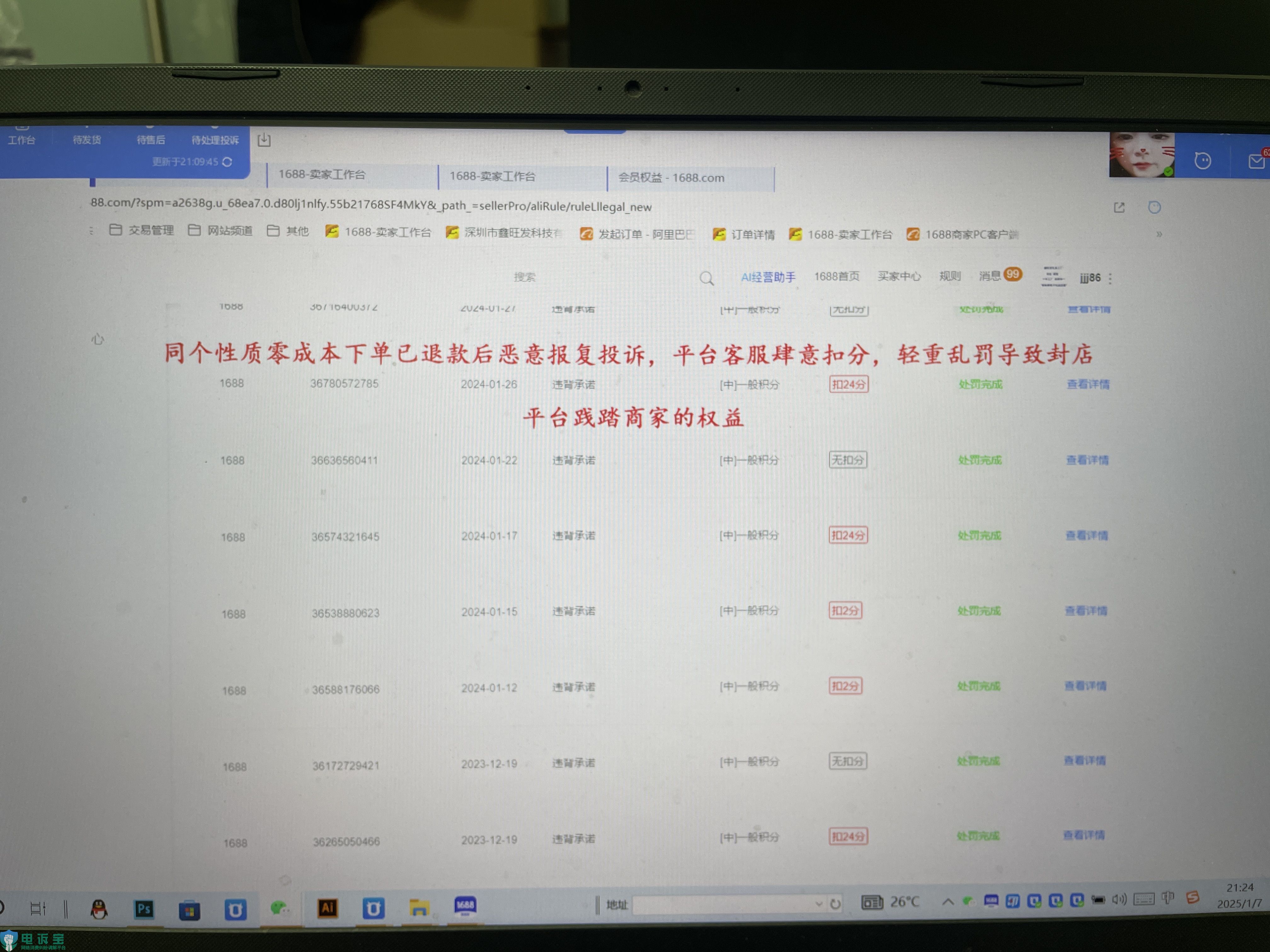Open the 交易管理 bookmark folder
The height and width of the screenshot is (952, 1270).
point(141,230)
